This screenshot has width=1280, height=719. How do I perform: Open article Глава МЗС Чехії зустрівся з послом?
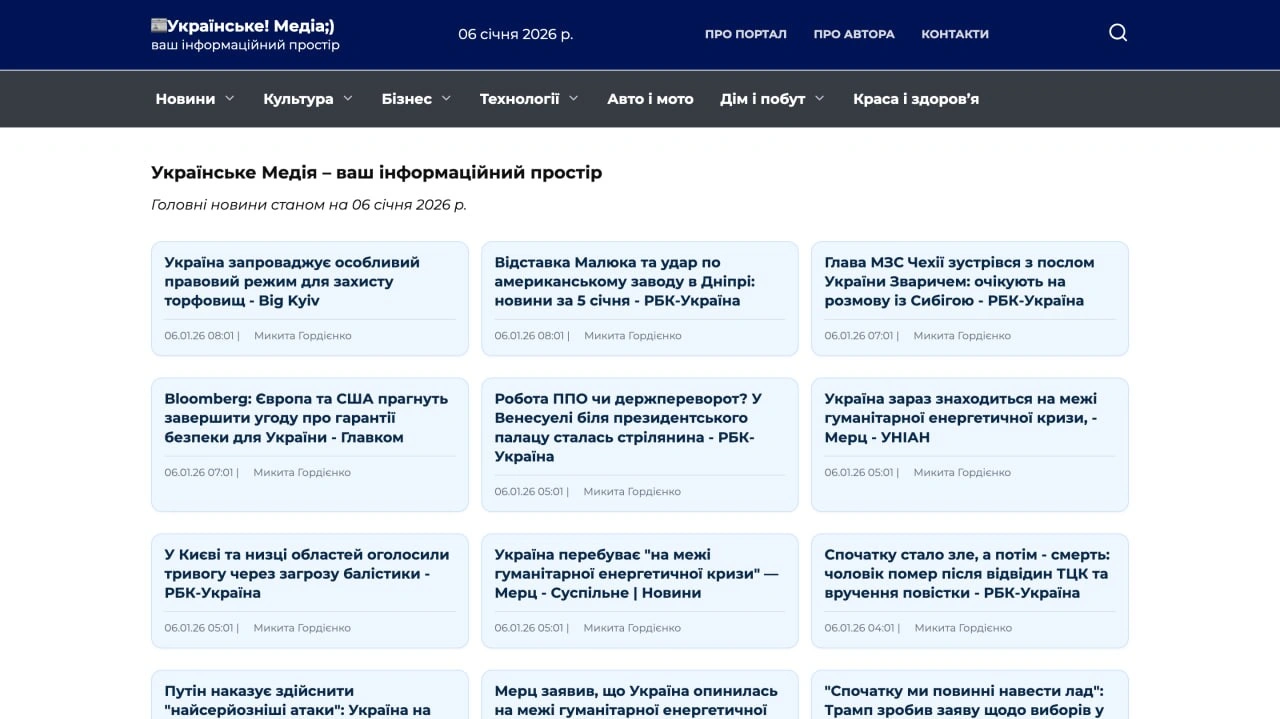[x=960, y=281]
